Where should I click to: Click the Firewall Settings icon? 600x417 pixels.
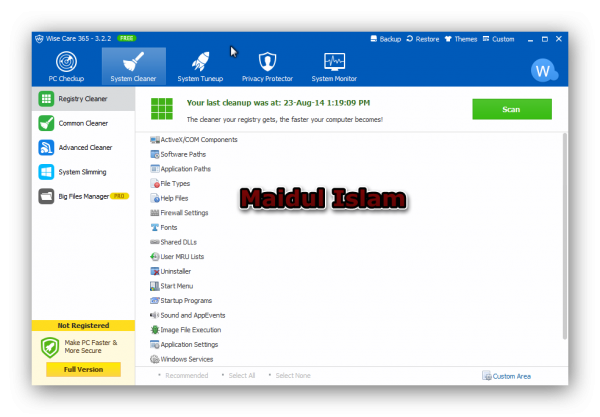coord(155,213)
